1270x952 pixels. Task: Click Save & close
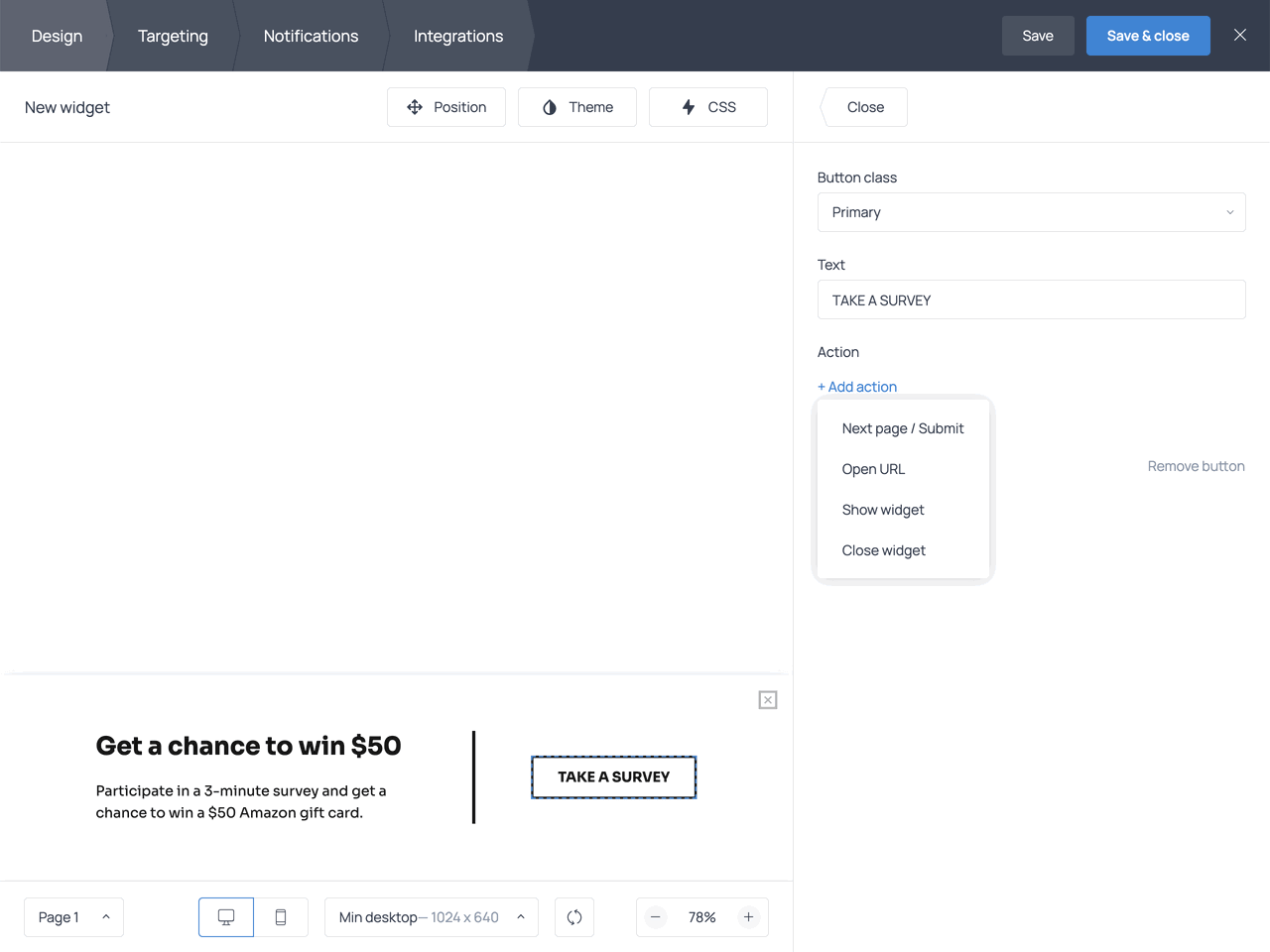(x=1148, y=35)
